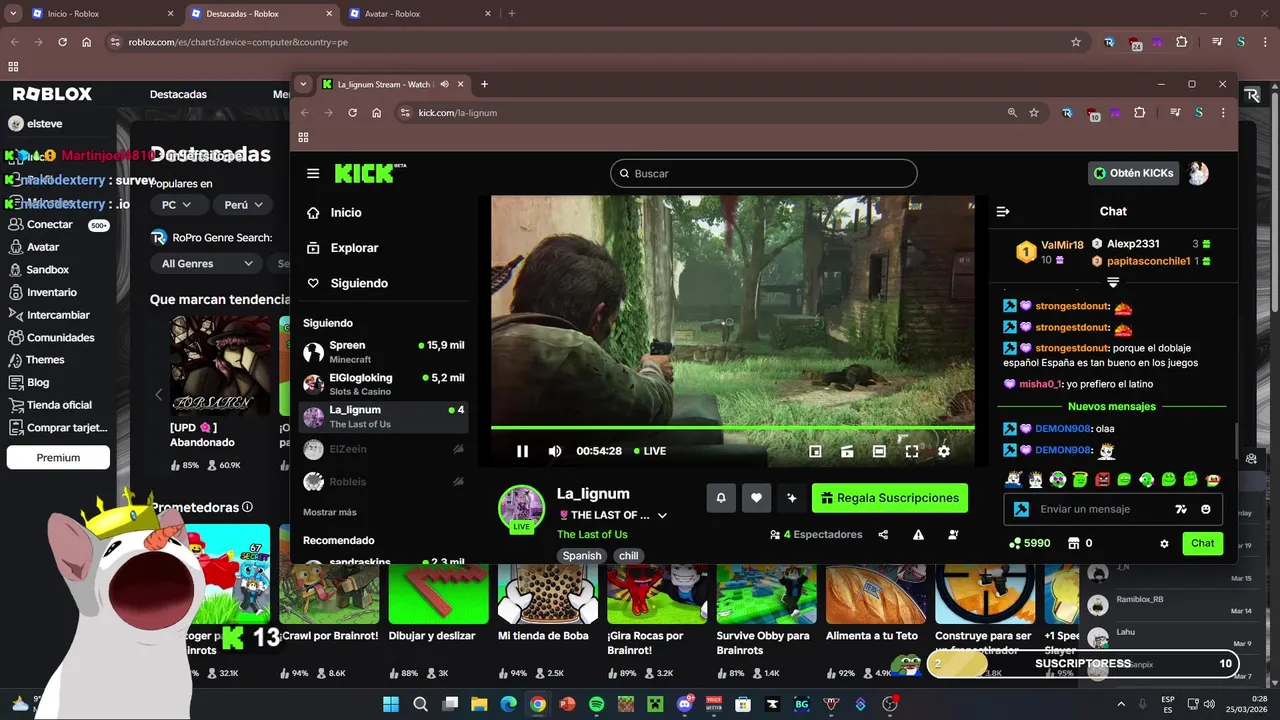
Task: Toggle notification bell for La_lignum
Action: point(721,498)
